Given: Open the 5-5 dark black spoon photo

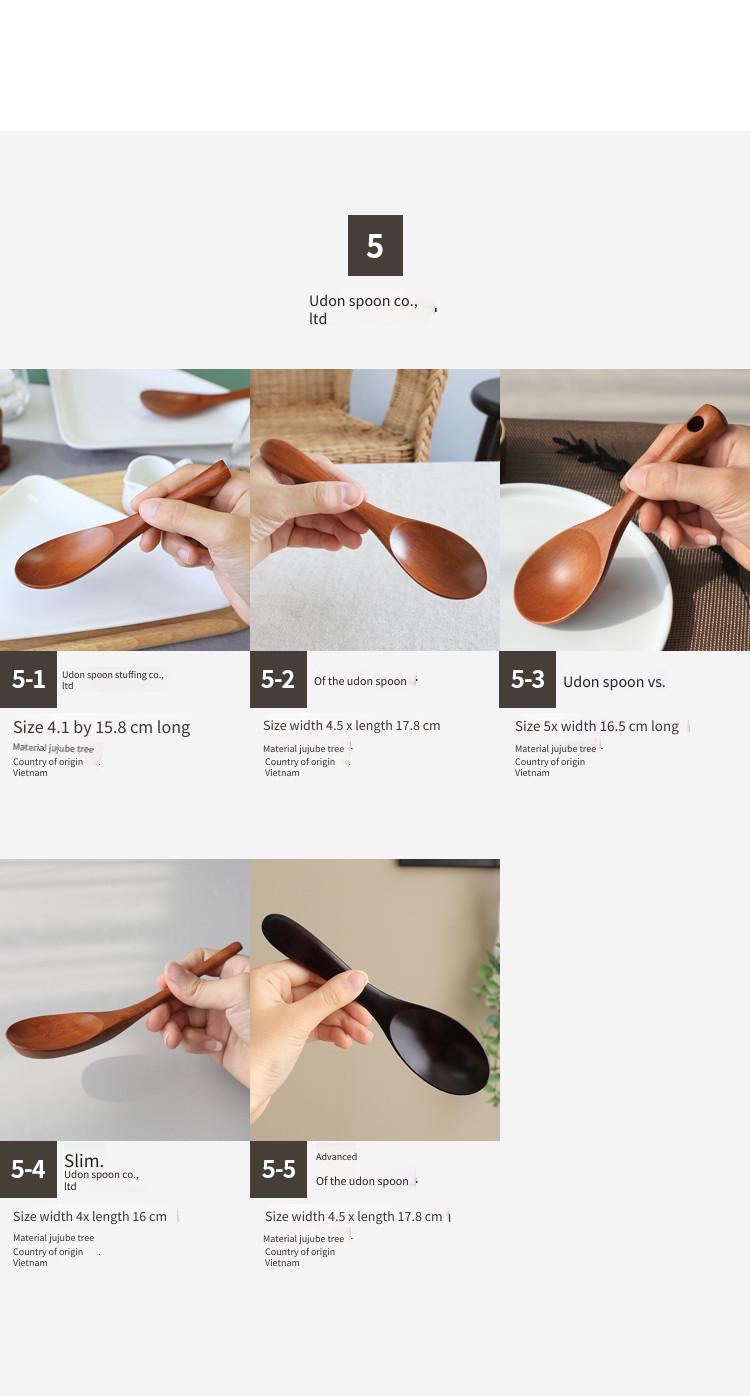Looking at the screenshot, I should point(375,1000).
